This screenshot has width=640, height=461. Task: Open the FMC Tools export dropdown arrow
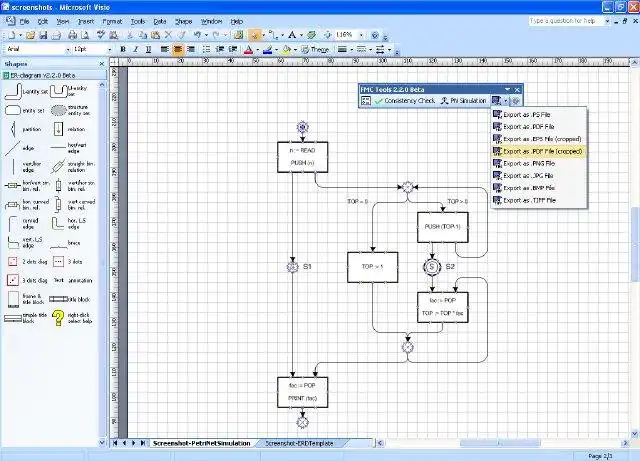coord(506,100)
